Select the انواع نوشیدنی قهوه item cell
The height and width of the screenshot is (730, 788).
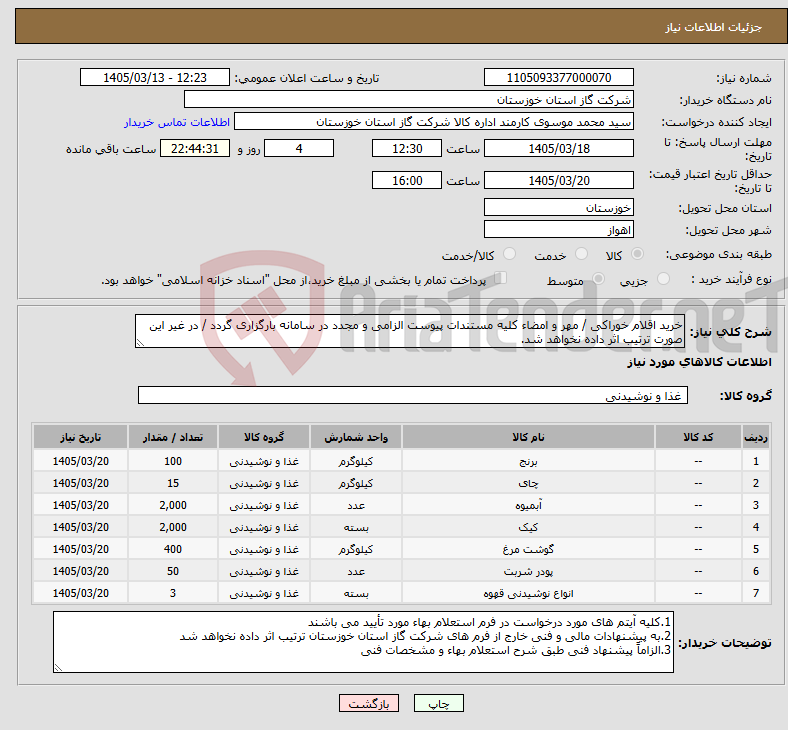[528, 593]
